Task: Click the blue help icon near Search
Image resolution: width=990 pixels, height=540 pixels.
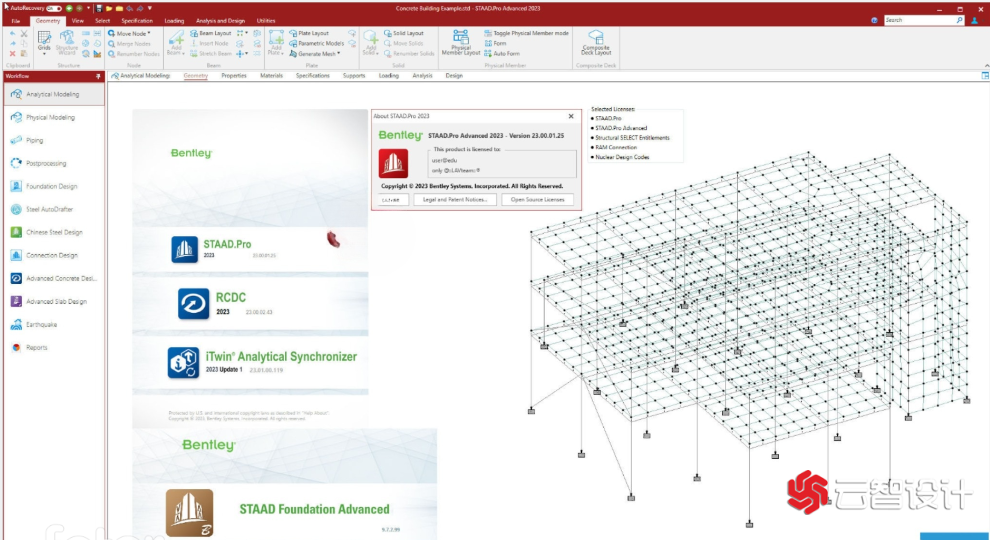Action: pyautogui.click(x=874, y=20)
